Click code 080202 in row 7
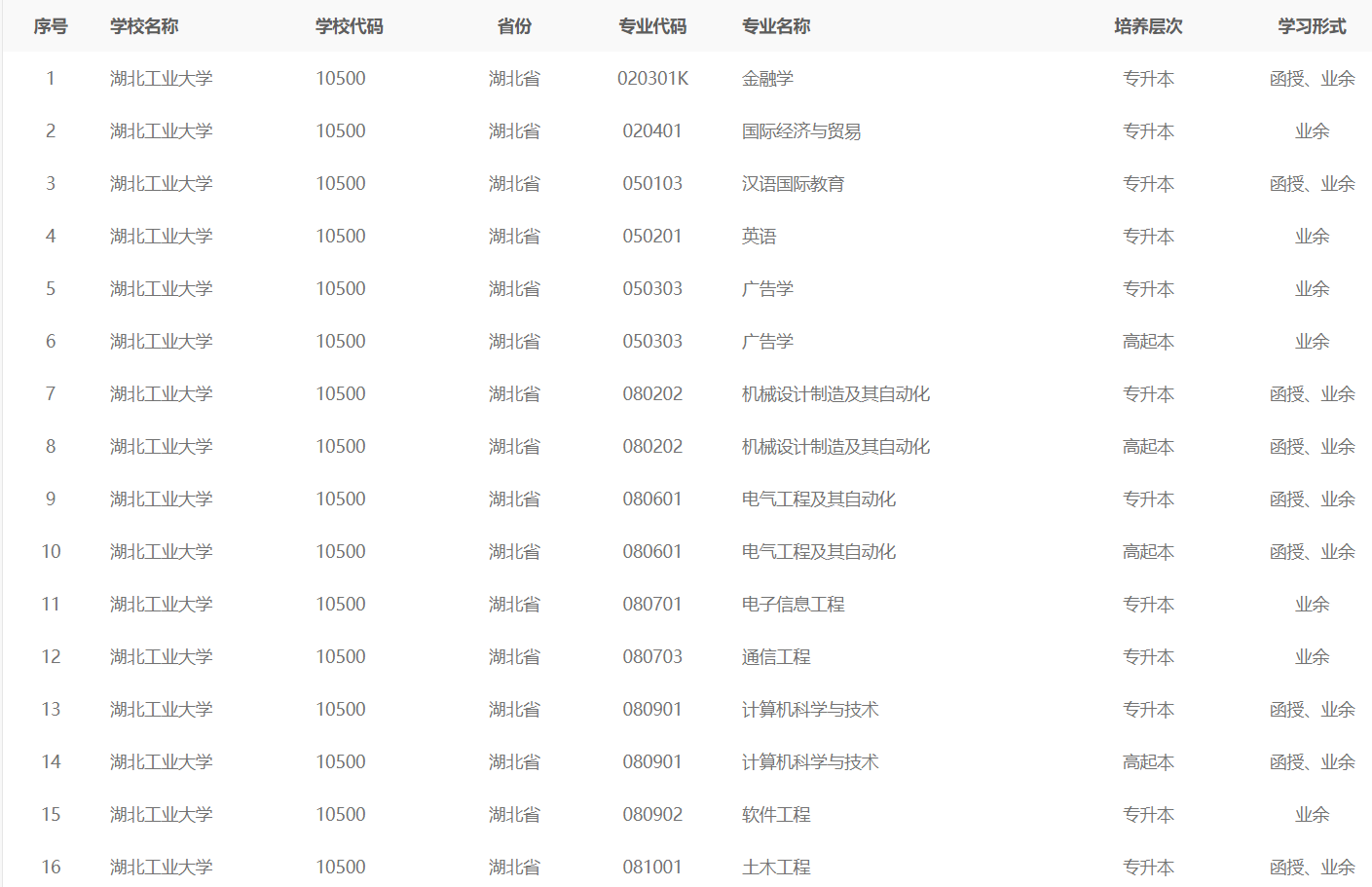The height and width of the screenshot is (887, 1372). [x=652, y=394]
